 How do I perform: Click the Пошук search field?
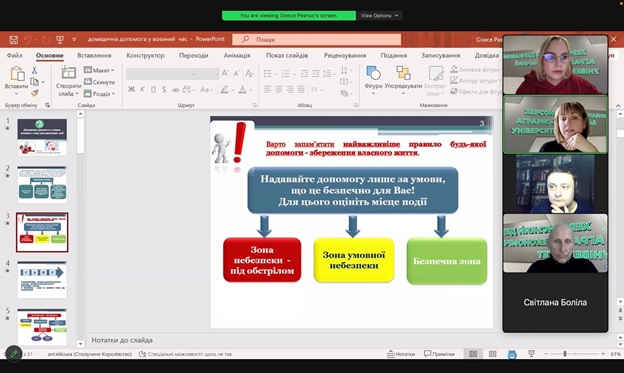click(316, 39)
